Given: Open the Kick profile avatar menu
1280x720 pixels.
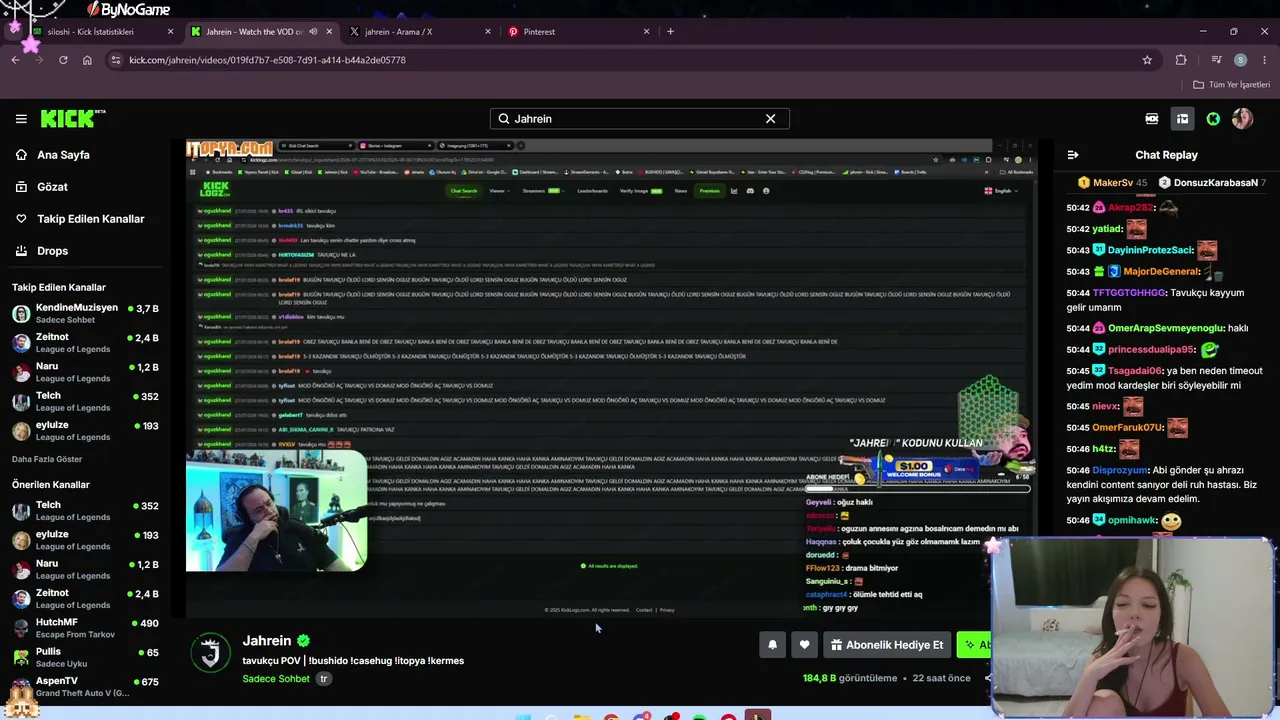Looking at the screenshot, I should click(x=1242, y=119).
